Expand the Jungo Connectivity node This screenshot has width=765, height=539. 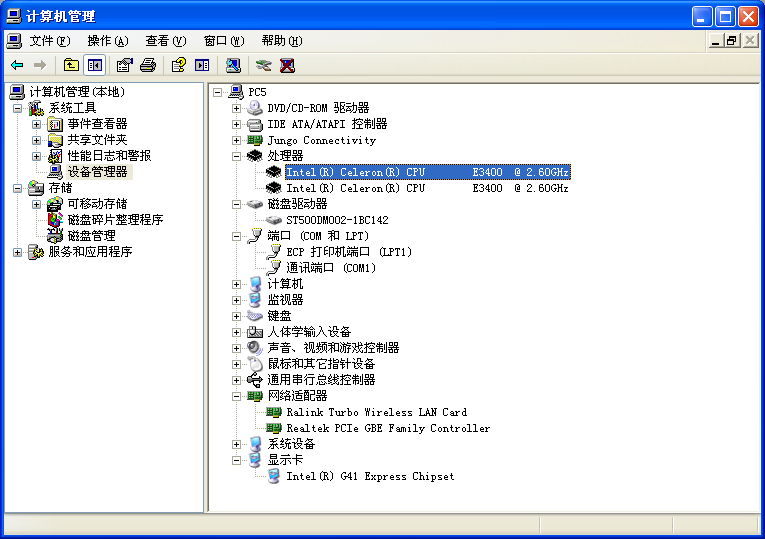[237, 140]
